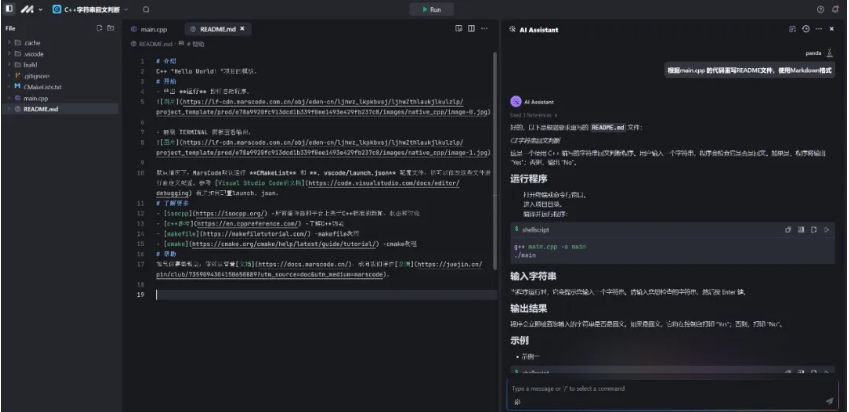The height and width of the screenshot is (412, 849).
Task: Focus the AI Assistant message input
Action: [660, 387]
